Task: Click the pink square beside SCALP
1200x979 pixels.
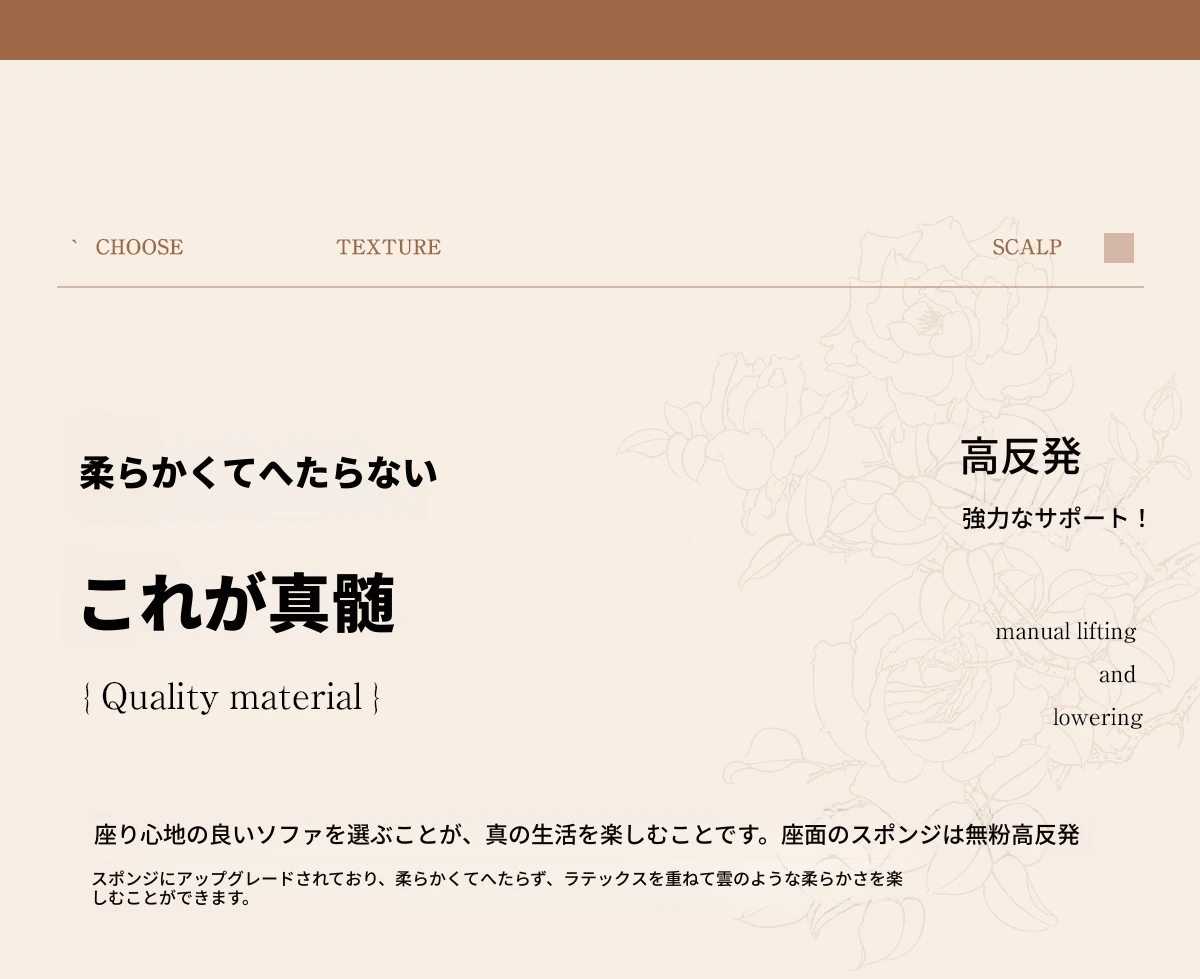Action: pos(1118,248)
